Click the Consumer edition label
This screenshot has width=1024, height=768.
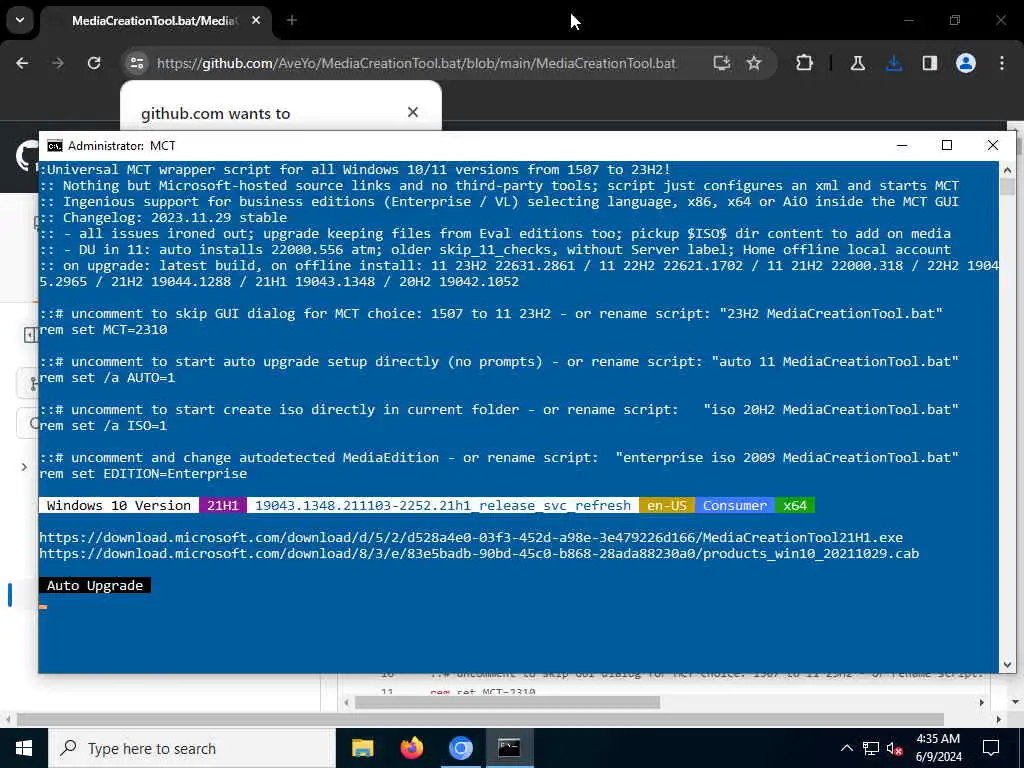click(x=735, y=505)
